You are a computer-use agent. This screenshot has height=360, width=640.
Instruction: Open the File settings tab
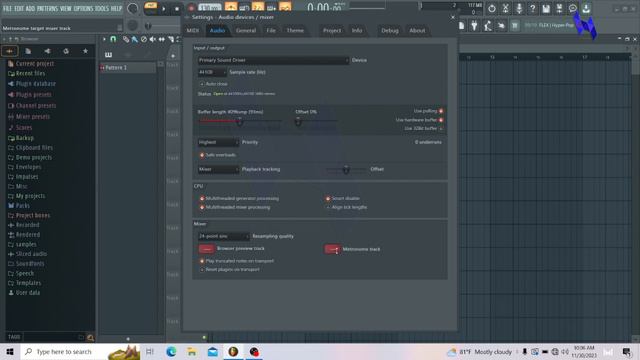pos(271,31)
